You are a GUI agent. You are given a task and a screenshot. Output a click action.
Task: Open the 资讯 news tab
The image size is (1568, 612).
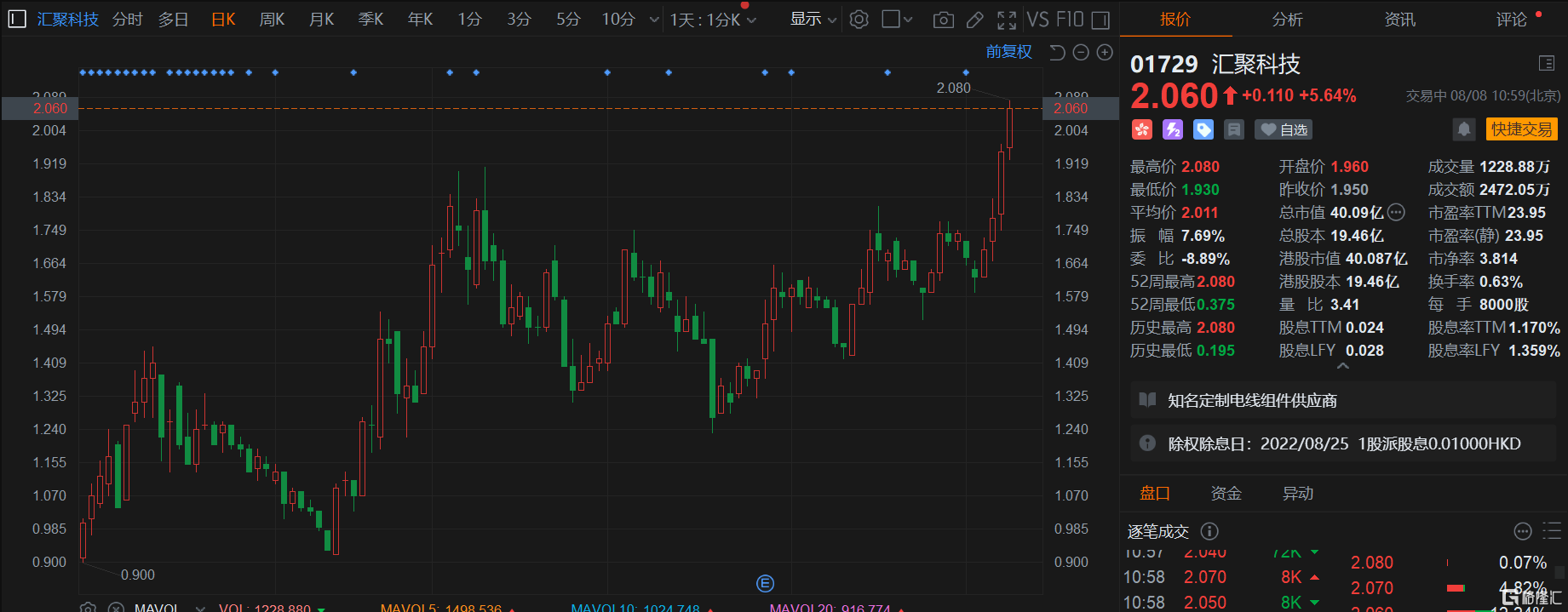pos(1400,19)
